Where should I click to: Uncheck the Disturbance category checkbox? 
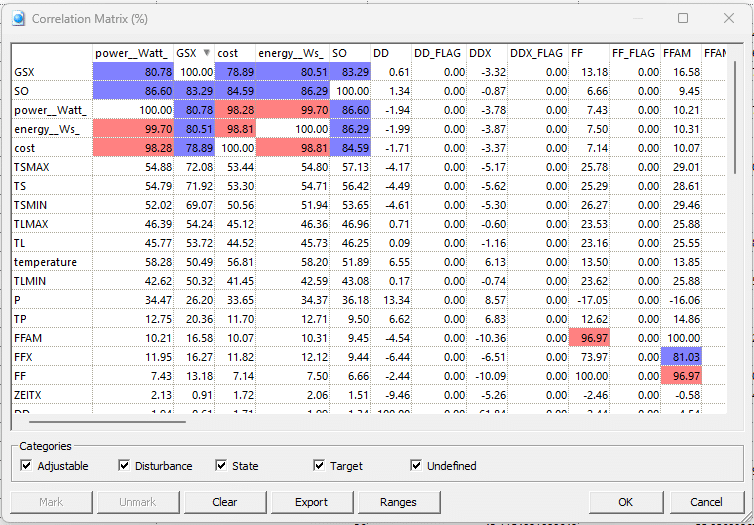tap(124, 466)
